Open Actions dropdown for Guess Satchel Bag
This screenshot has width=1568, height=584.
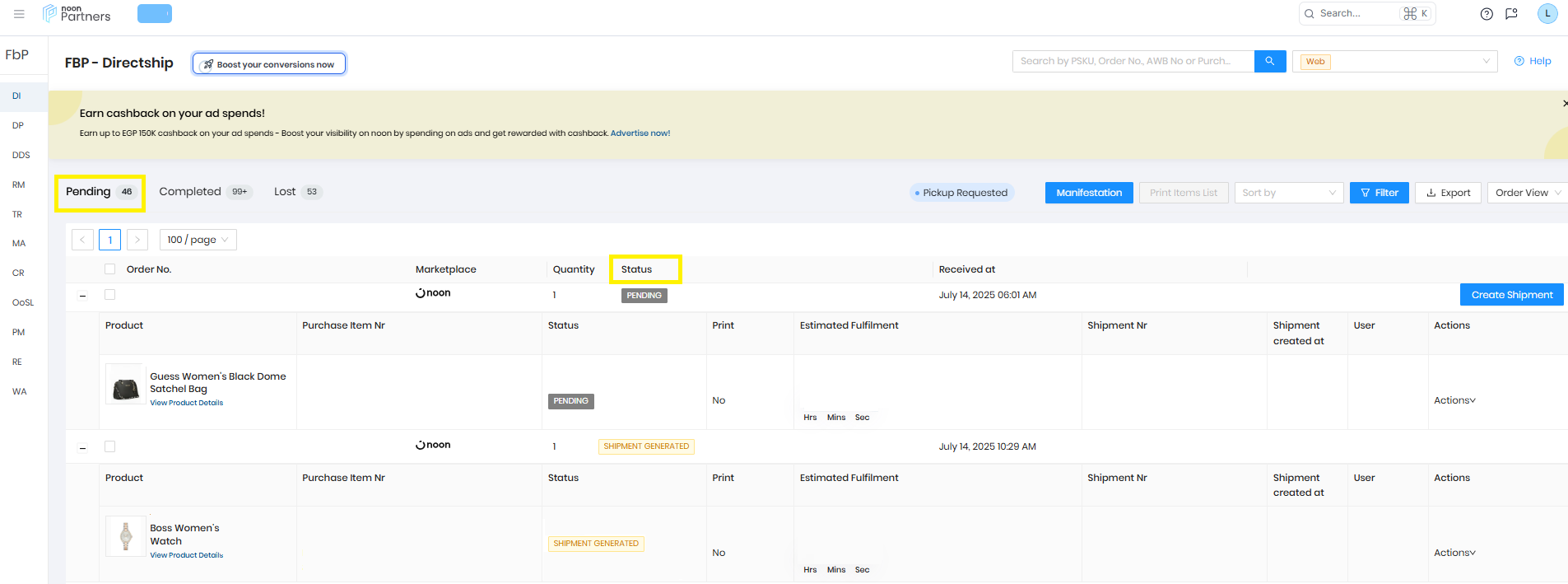(x=1454, y=401)
